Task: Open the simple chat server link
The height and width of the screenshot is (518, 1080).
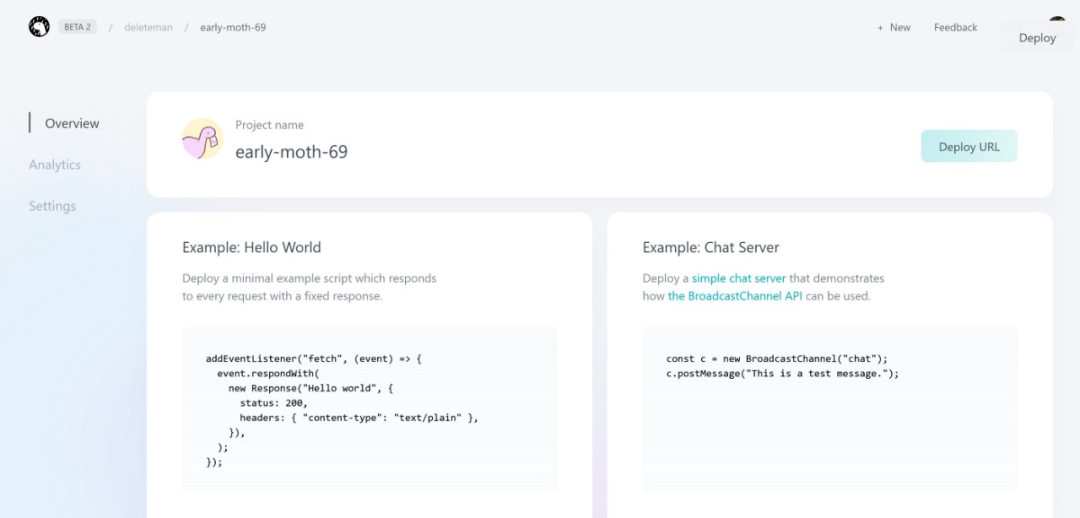Action: tap(738, 278)
